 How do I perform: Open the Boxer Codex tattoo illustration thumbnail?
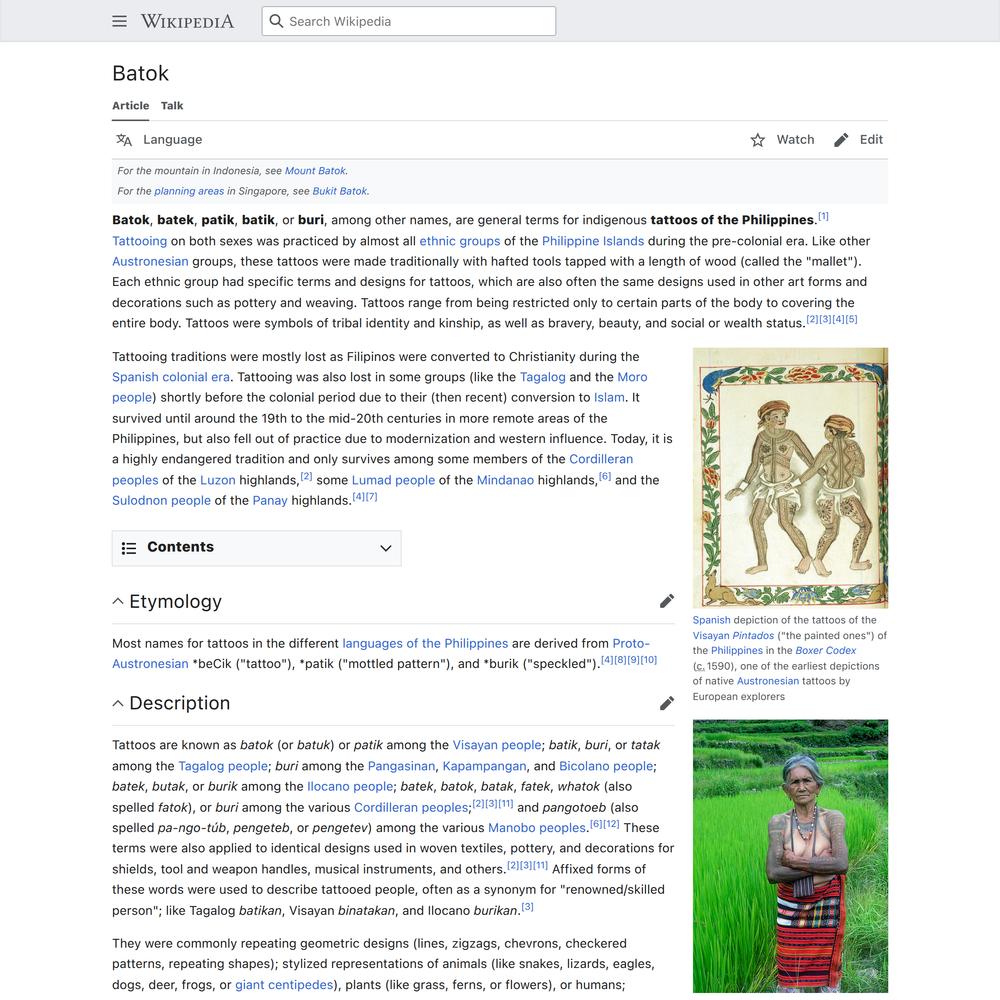790,478
